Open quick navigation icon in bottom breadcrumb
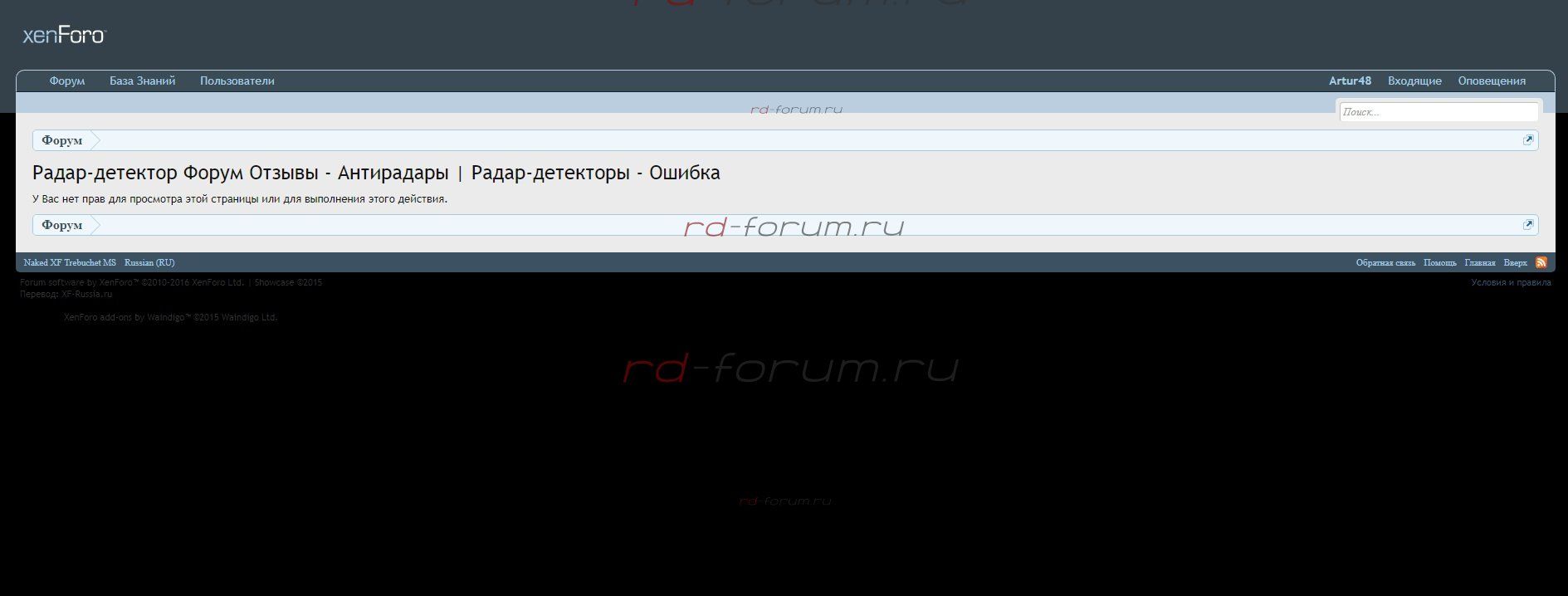Viewport: 1568px width, 596px height. pos(1527,225)
